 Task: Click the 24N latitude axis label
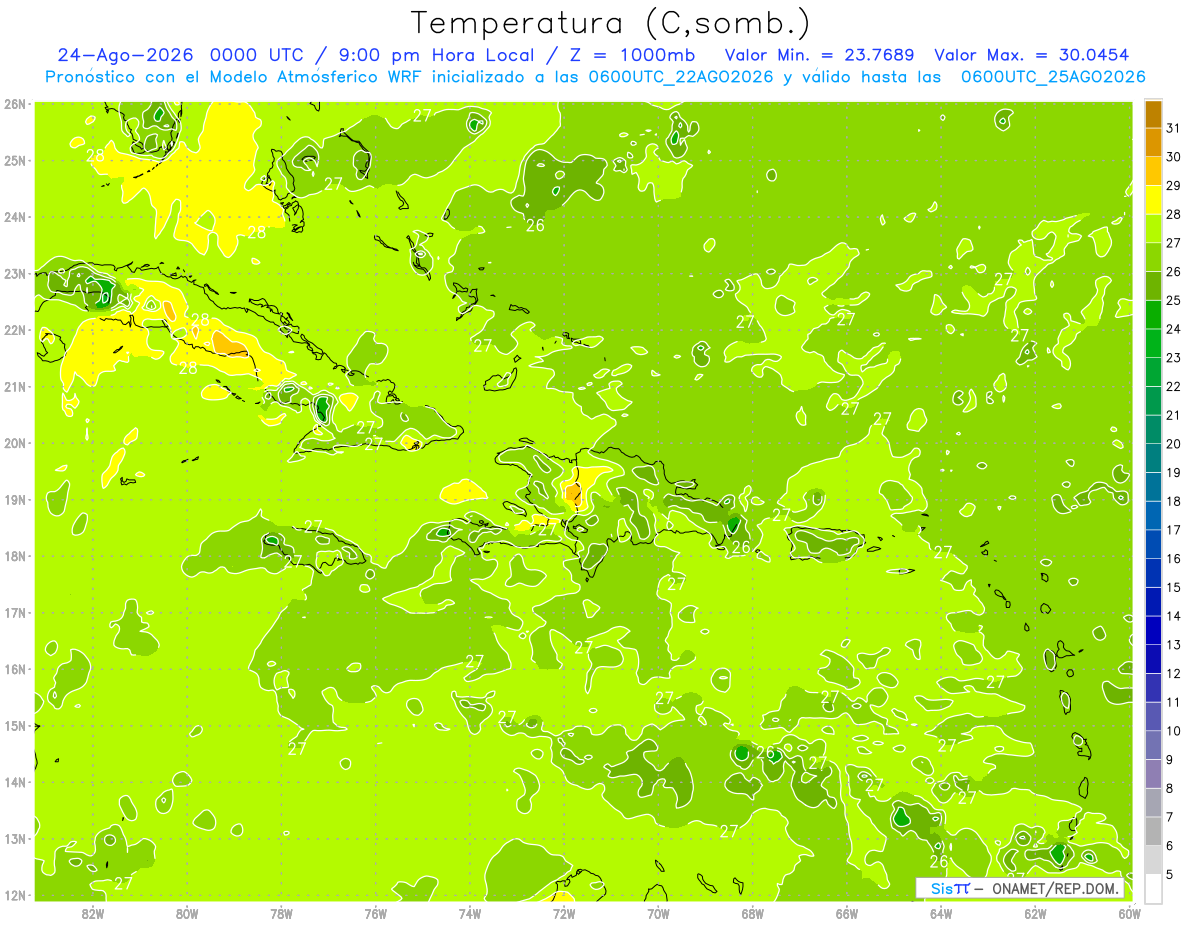click(15, 217)
